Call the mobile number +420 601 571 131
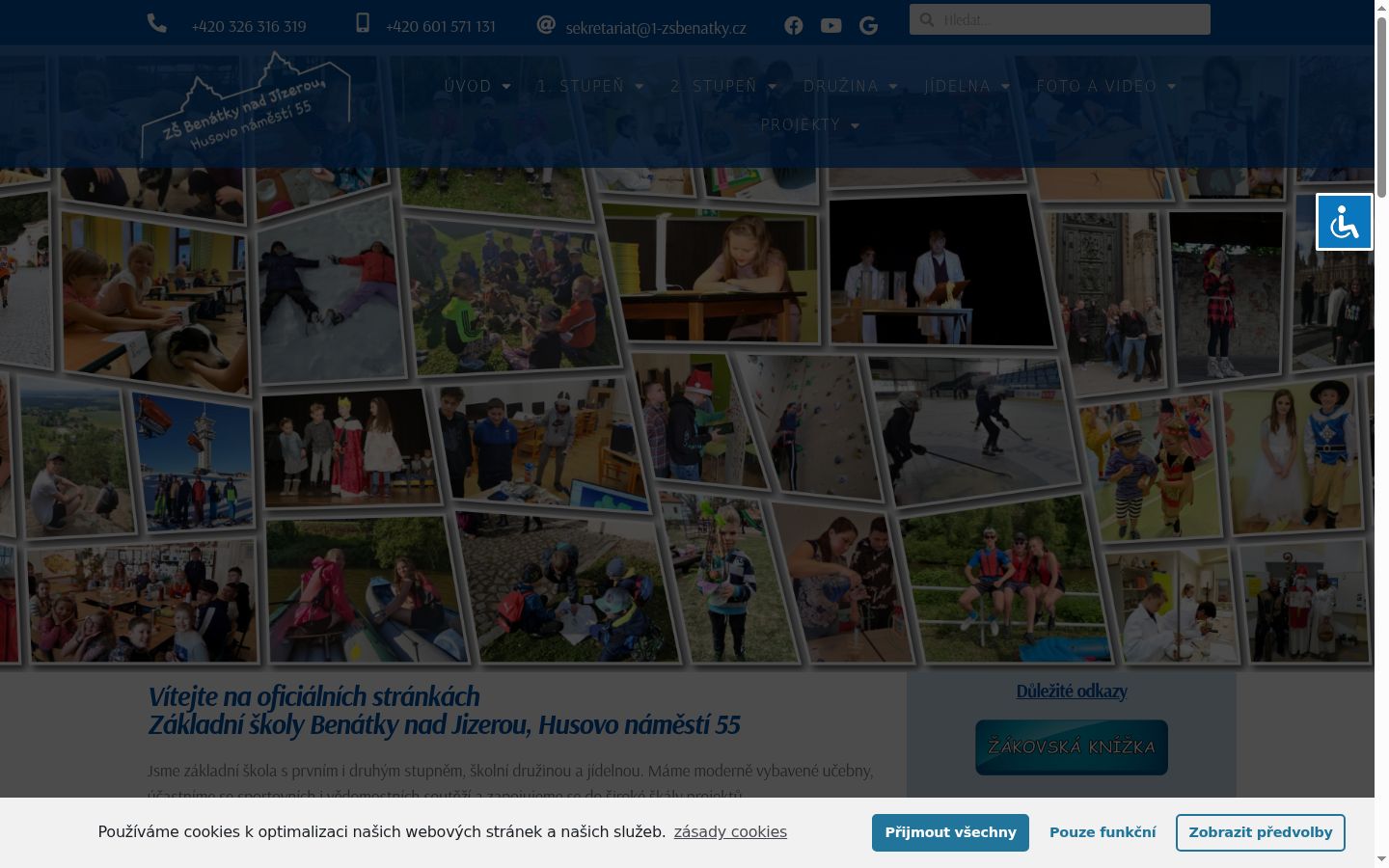 tap(441, 27)
